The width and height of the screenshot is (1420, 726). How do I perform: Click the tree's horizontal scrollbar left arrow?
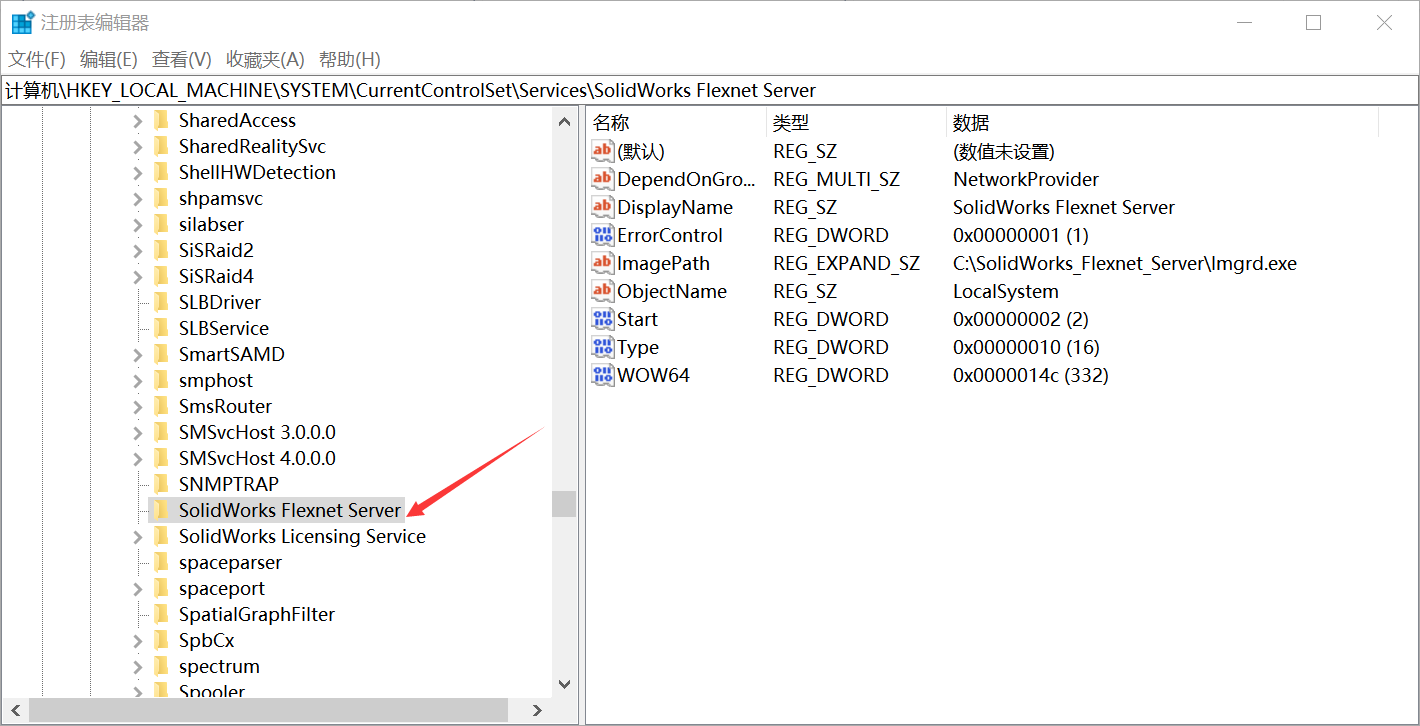tap(15, 710)
